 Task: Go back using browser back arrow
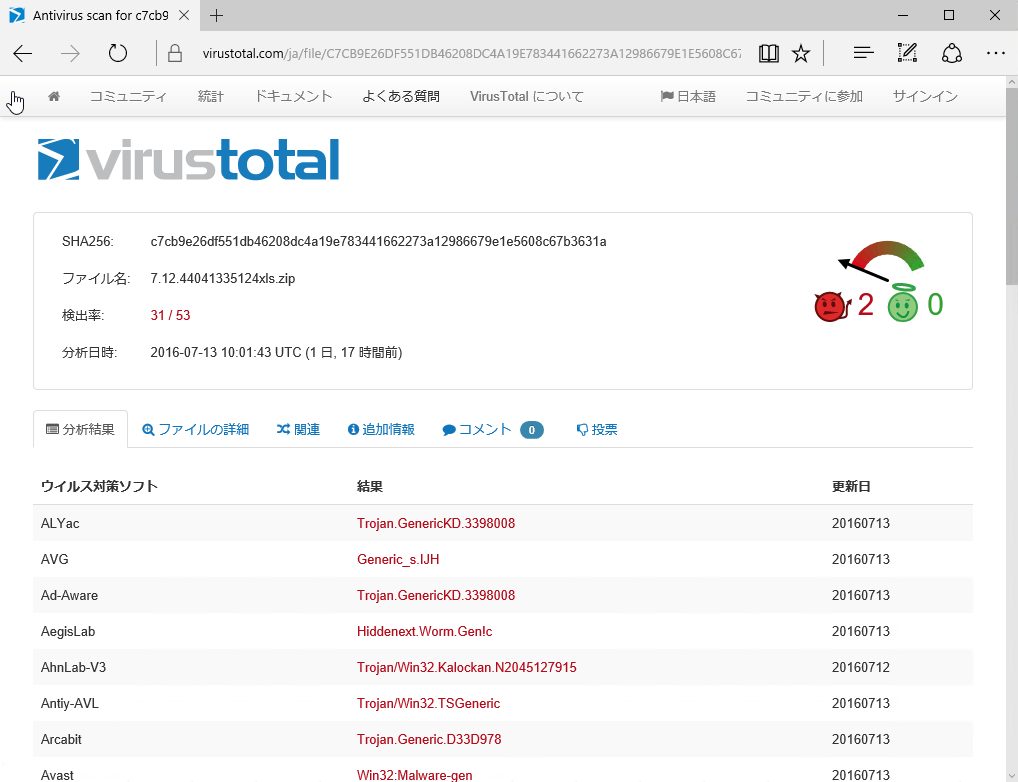[23, 53]
